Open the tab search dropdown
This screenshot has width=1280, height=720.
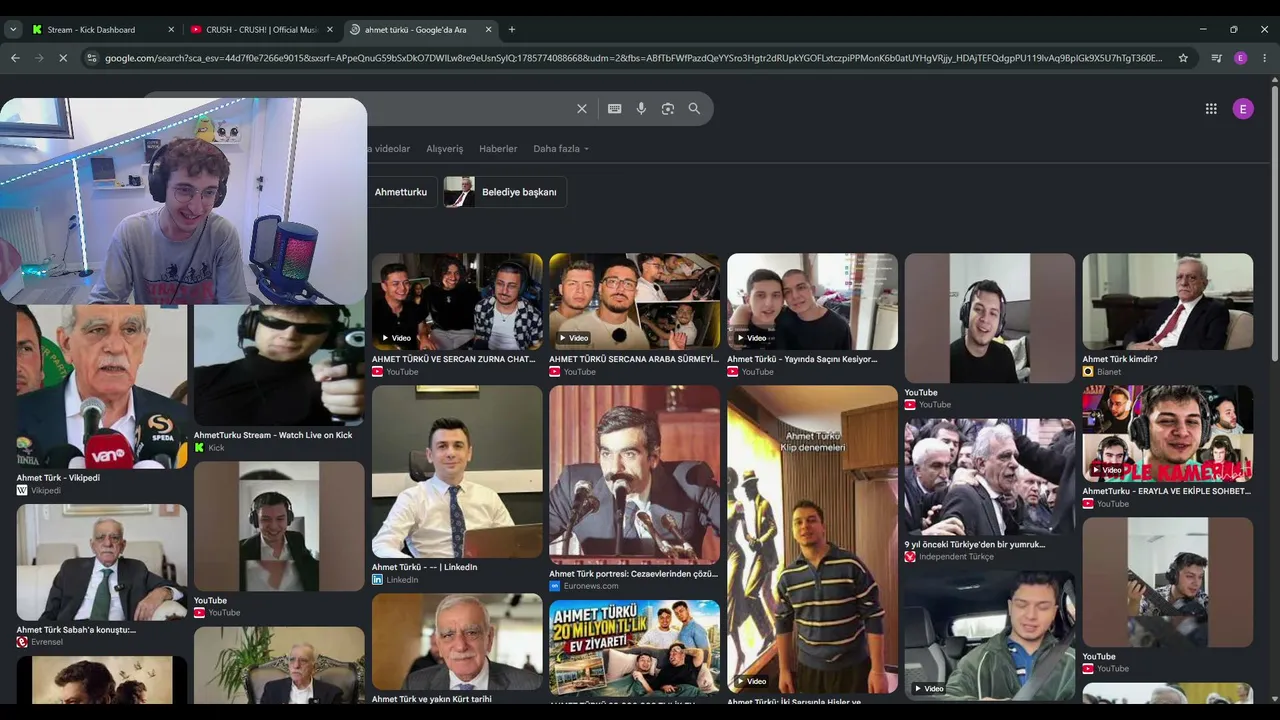(x=13, y=30)
